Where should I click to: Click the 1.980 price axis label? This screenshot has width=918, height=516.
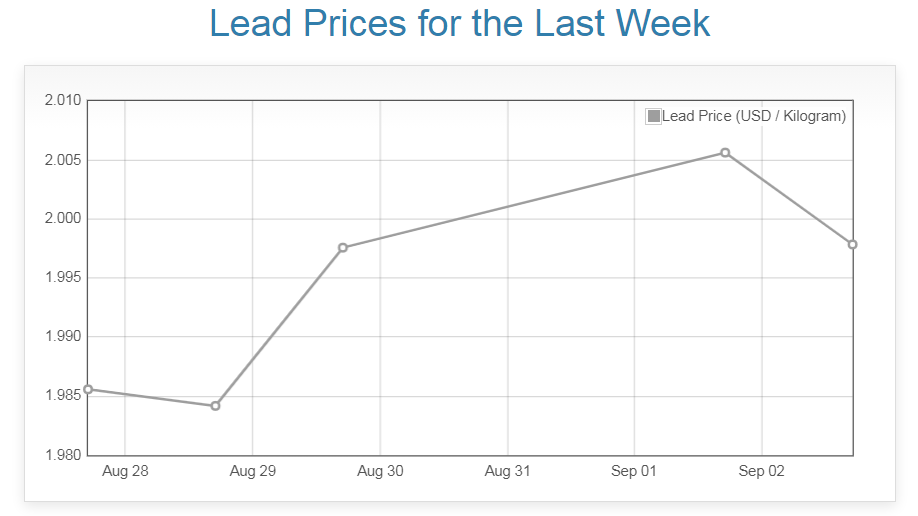pos(62,455)
